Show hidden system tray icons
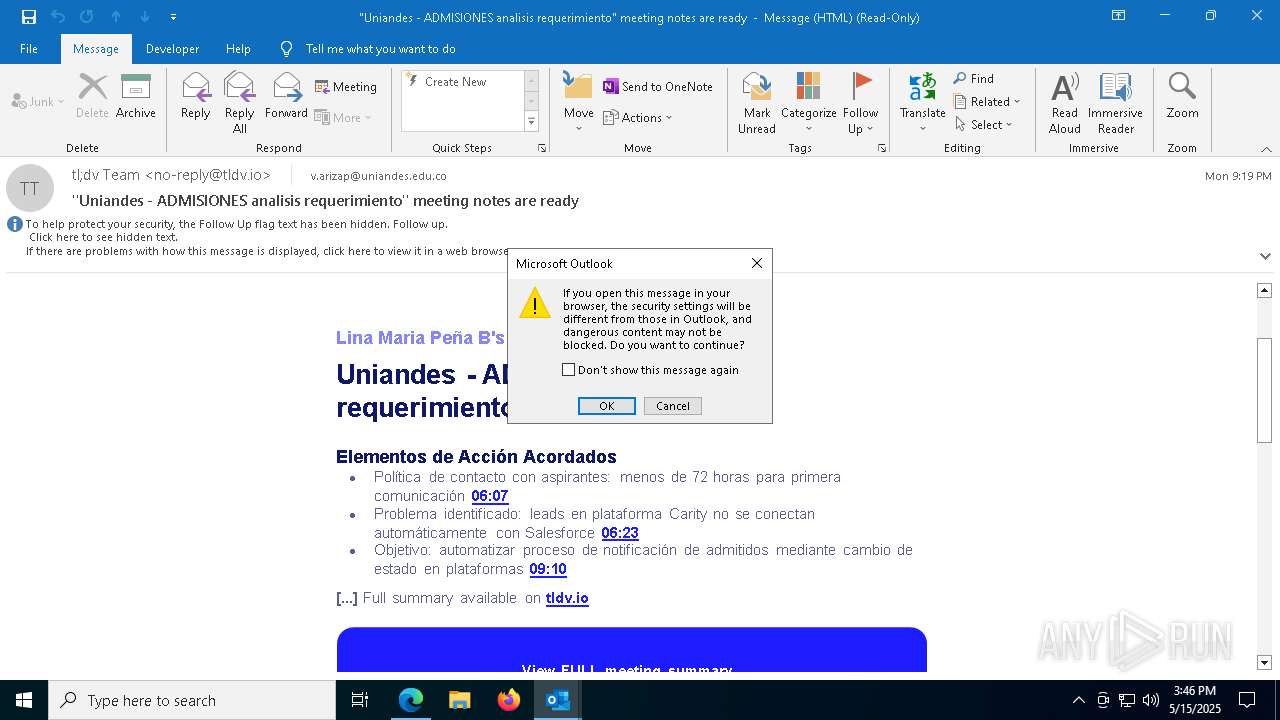The width and height of the screenshot is (1280, 720). pos(1078,700)
